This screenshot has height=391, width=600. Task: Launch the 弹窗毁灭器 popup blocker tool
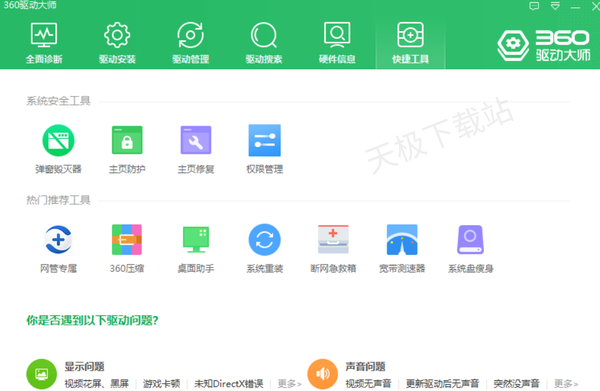tap(58, 149)
